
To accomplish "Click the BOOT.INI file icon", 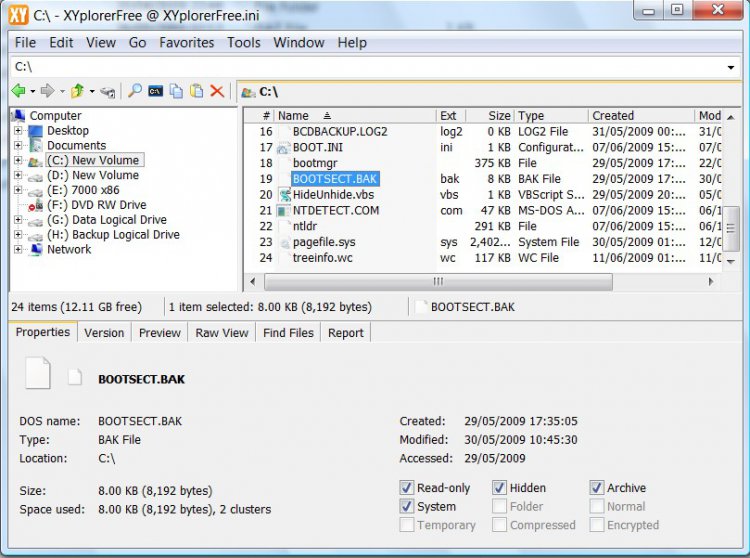I will tap(284, 148).
